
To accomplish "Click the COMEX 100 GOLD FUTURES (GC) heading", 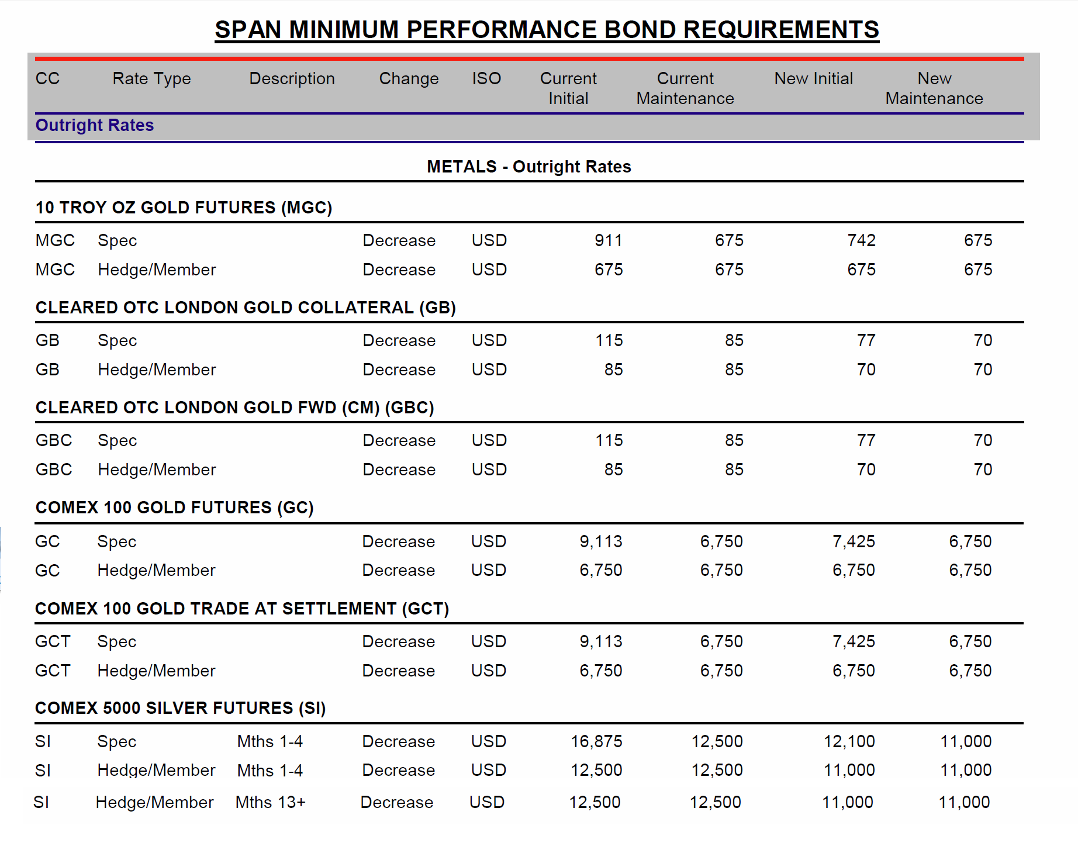I will tap(177, 507).
